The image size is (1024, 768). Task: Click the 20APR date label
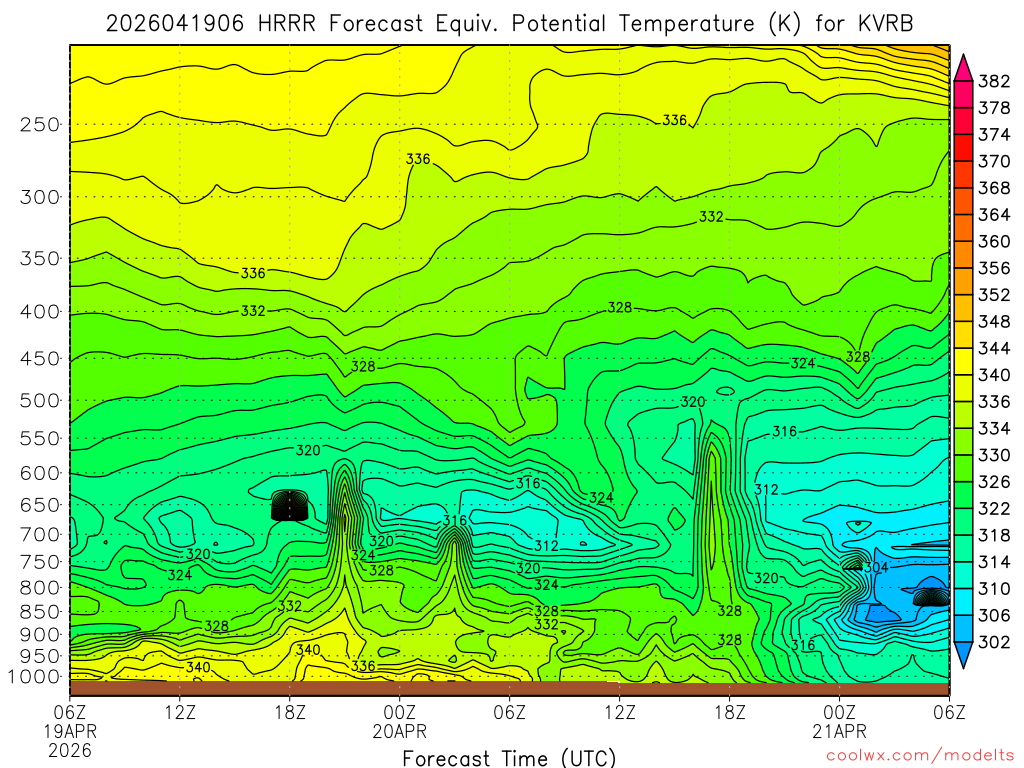tap(399, 731)
